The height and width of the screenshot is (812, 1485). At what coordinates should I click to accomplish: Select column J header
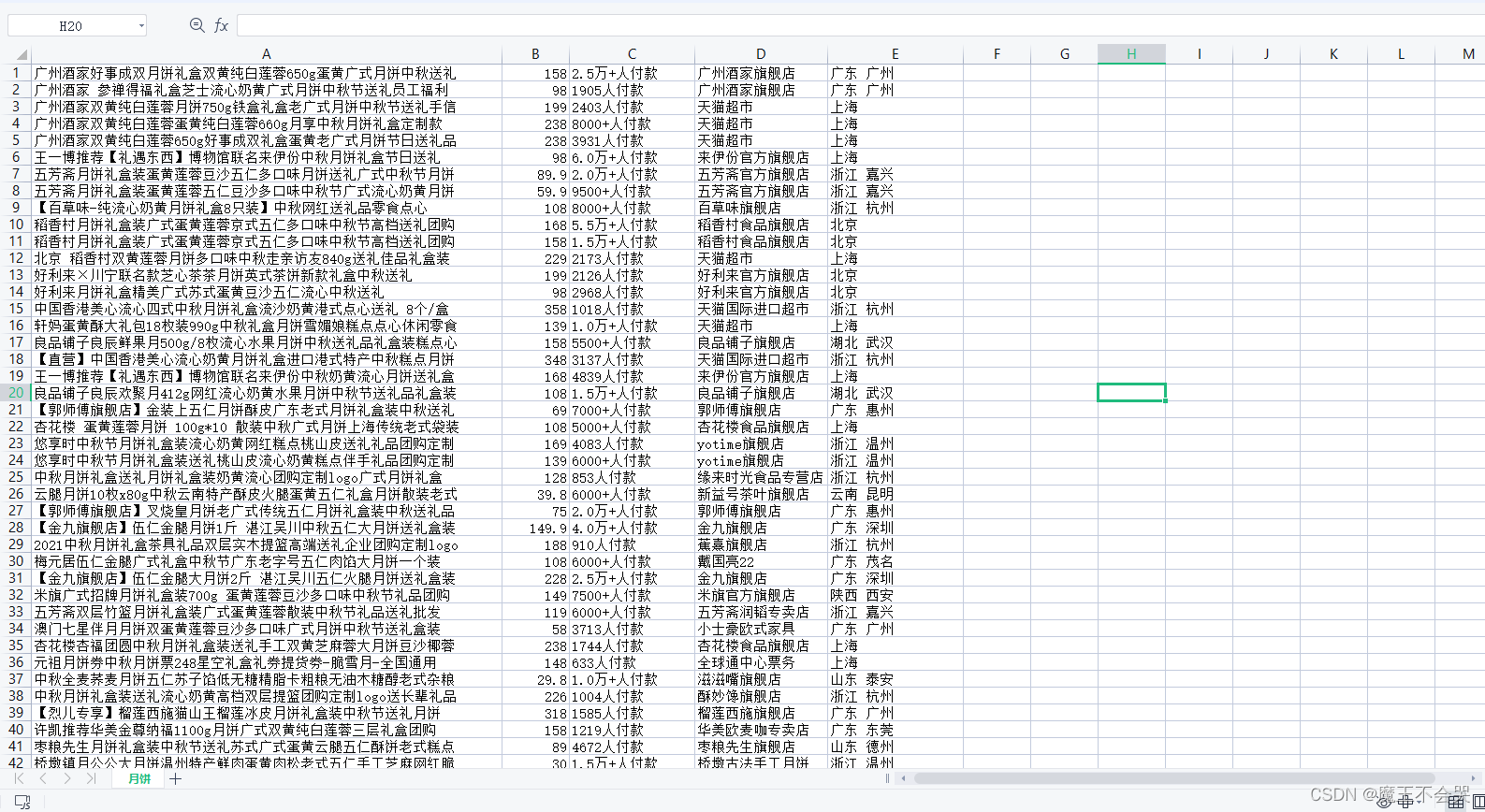[1266, 54]
